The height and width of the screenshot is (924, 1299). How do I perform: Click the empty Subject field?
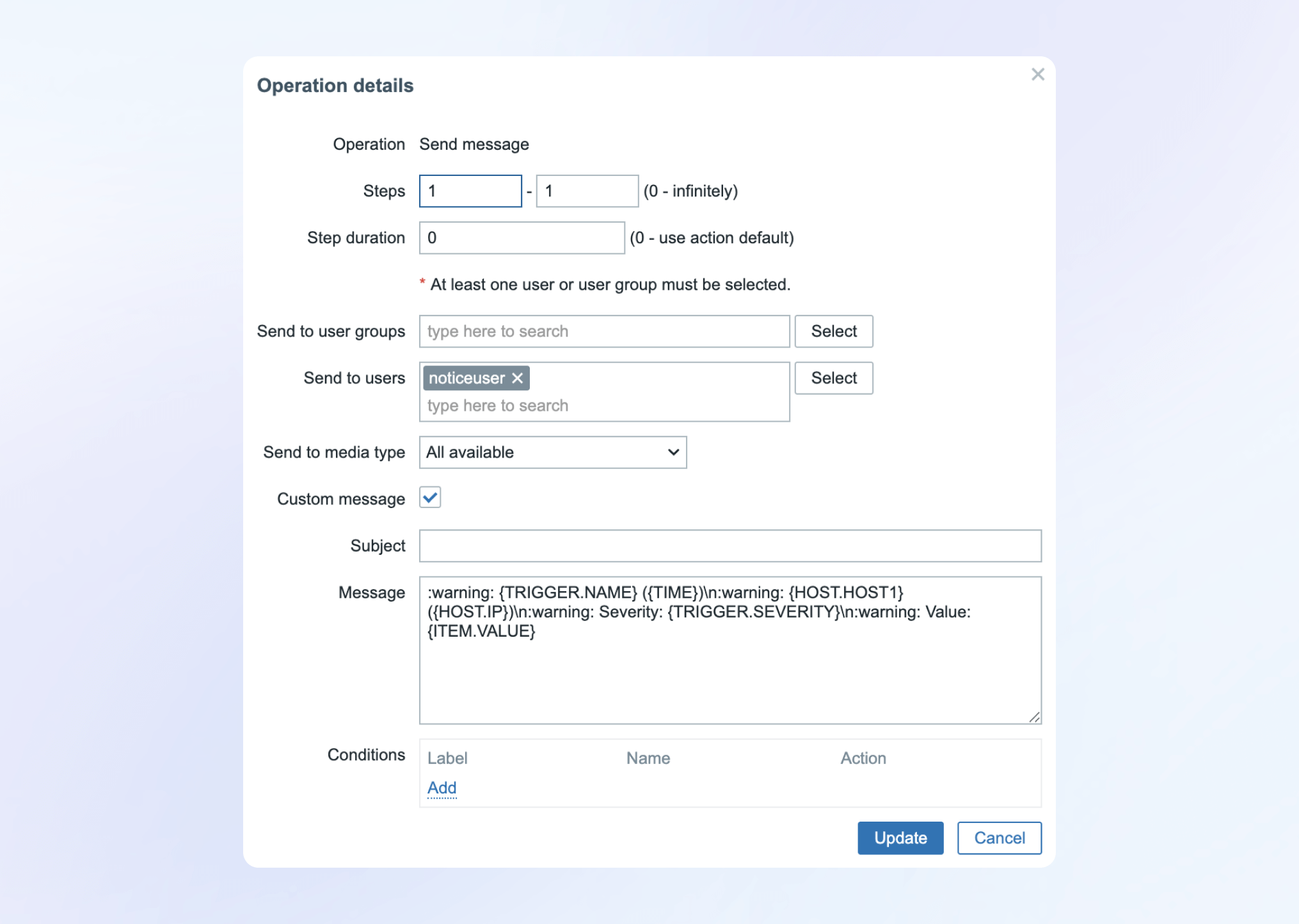[729, 546]
